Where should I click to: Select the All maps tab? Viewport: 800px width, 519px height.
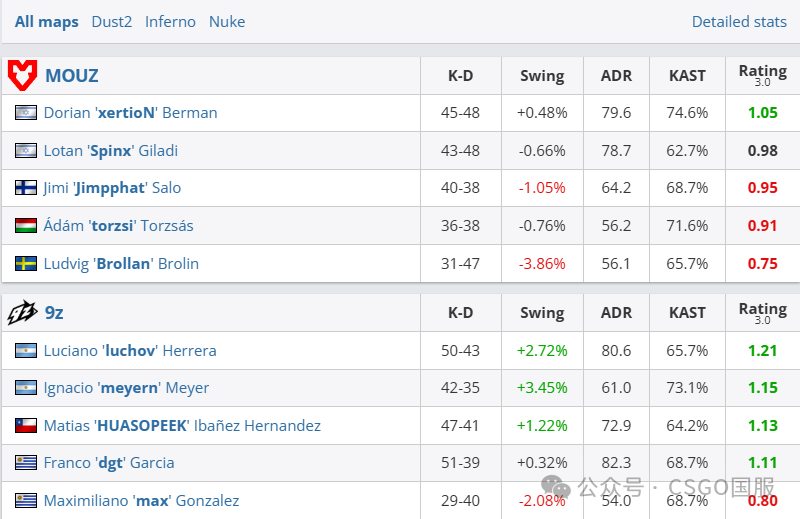pyautogui.click(x=47, y=21)
